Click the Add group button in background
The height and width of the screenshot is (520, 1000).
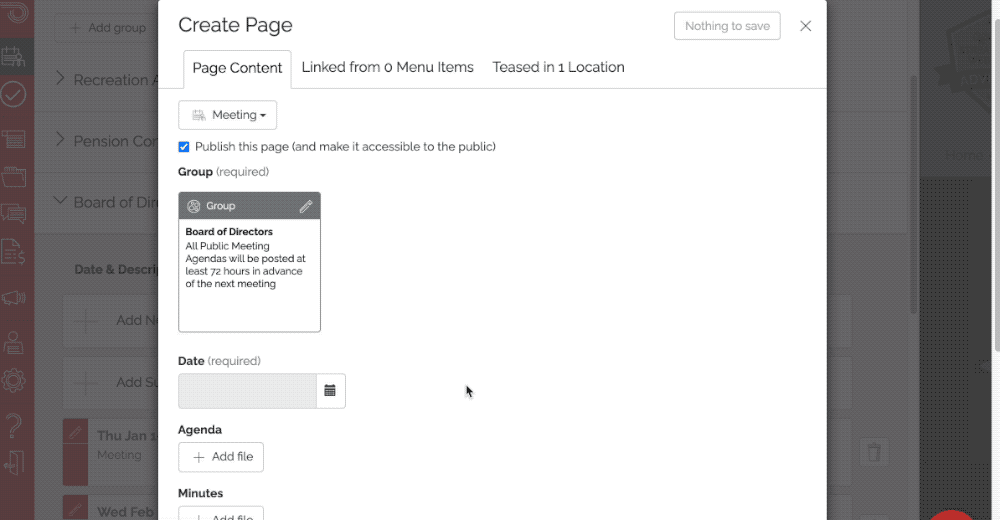click(x=107, y=28)
